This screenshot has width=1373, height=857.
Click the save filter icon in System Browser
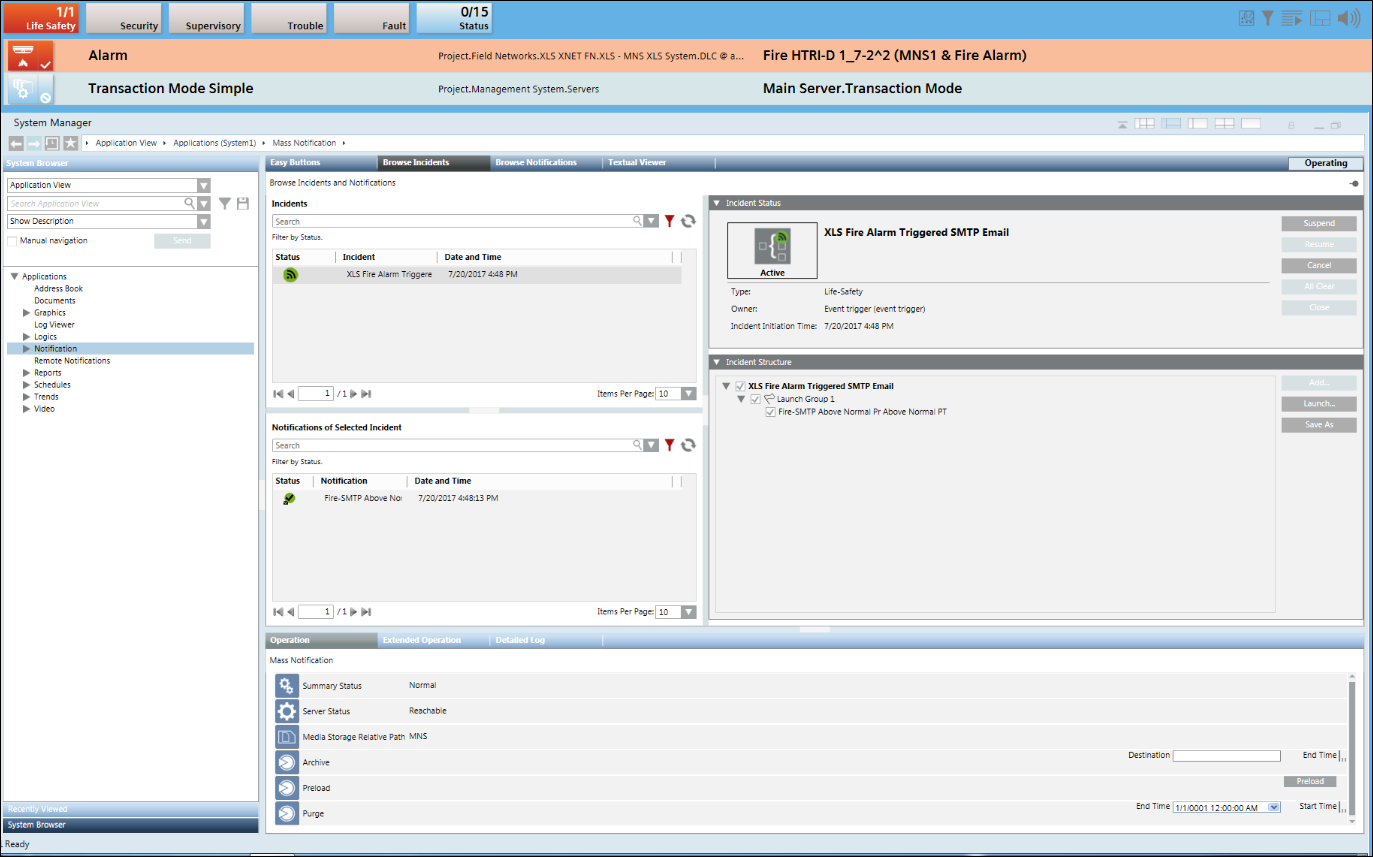[x=242, y=203]
